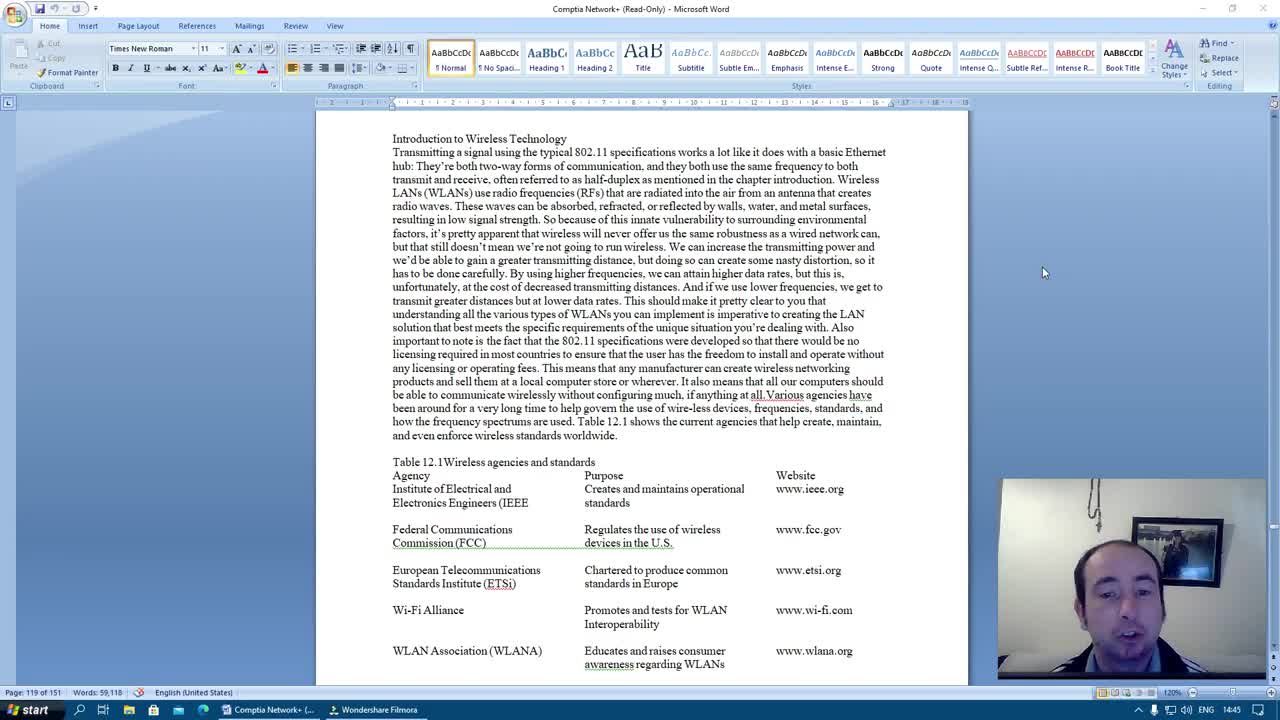Toggle Subscript formatting
Viewport: 1280px width, 720px height.
click(x=186, y=68)
